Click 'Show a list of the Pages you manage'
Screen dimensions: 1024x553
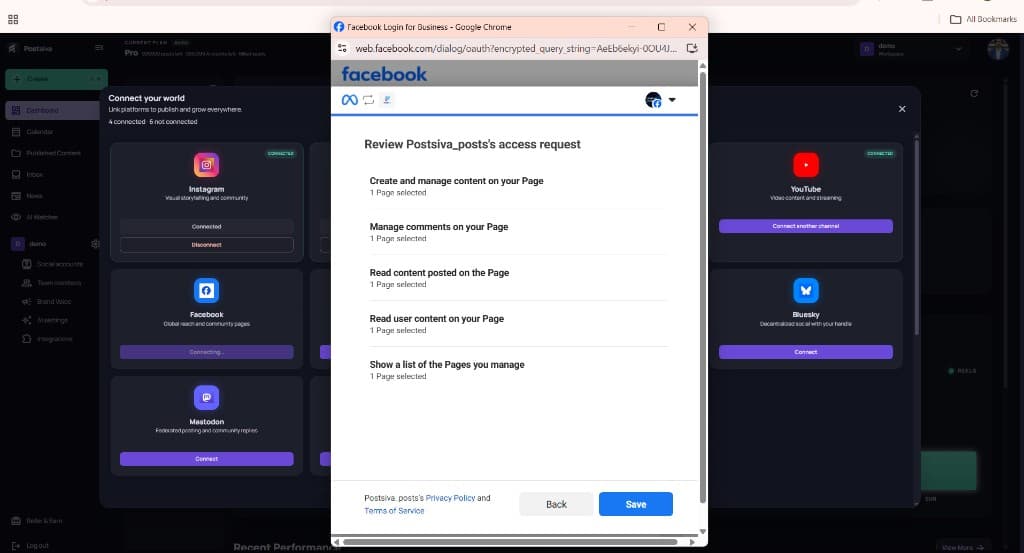coord(447,364)
